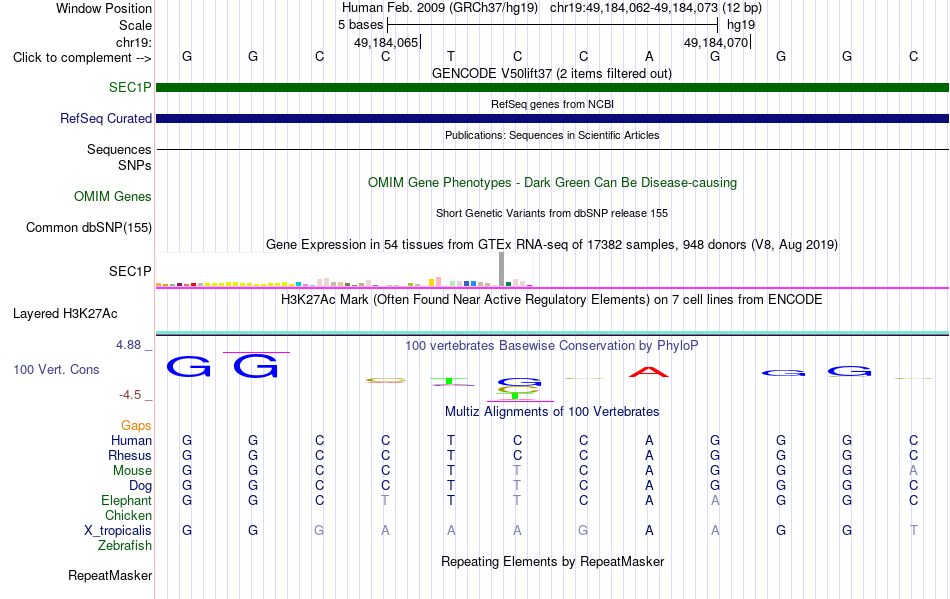Click the T base in the complement row

pos(451,56)
